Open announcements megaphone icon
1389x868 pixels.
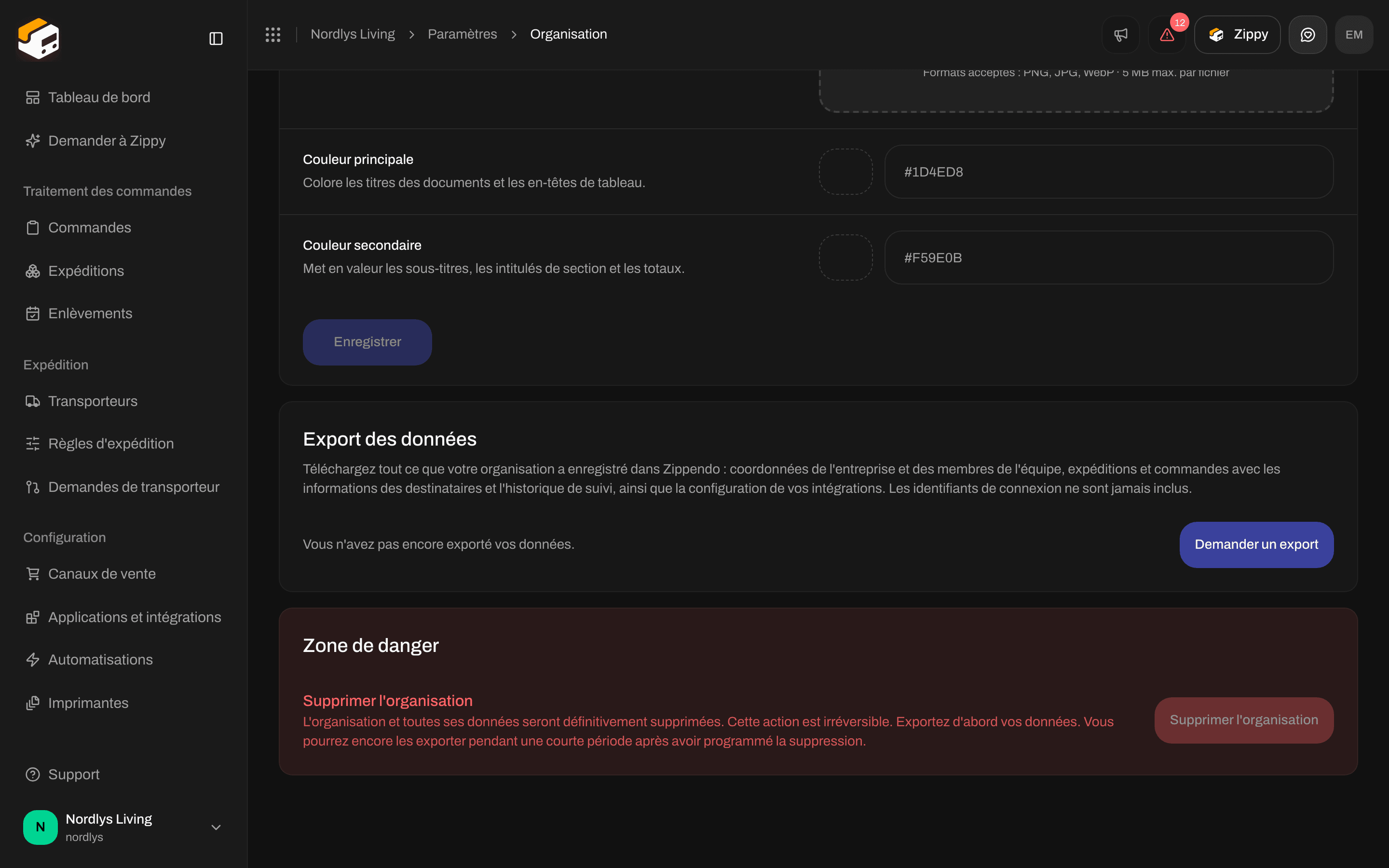click(x=1120, y=34)
